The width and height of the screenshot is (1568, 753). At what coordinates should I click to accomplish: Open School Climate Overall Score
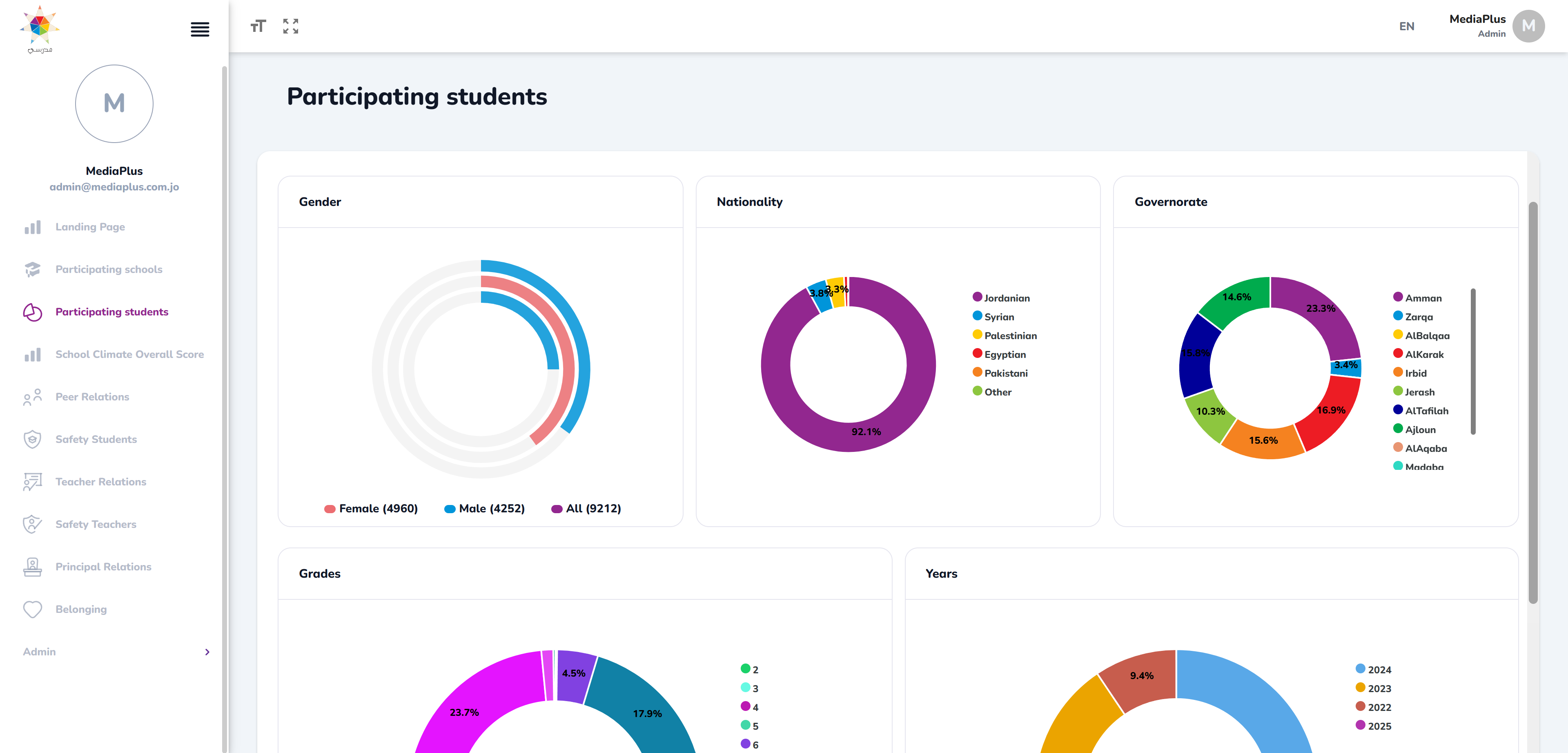(130, 355)
